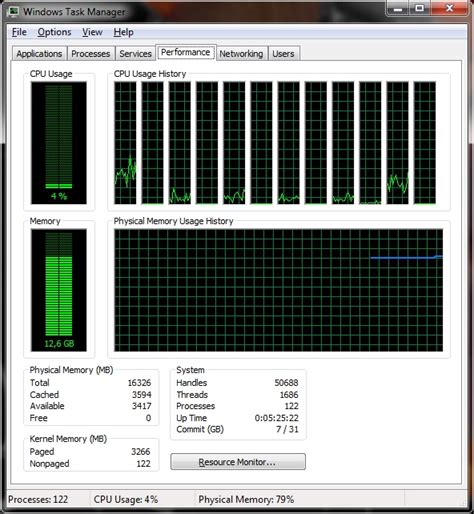The width and height of the screenshot is (474, 514).
Task: Open the File menu
Action: pyautogui.click(x=19, y=32)
